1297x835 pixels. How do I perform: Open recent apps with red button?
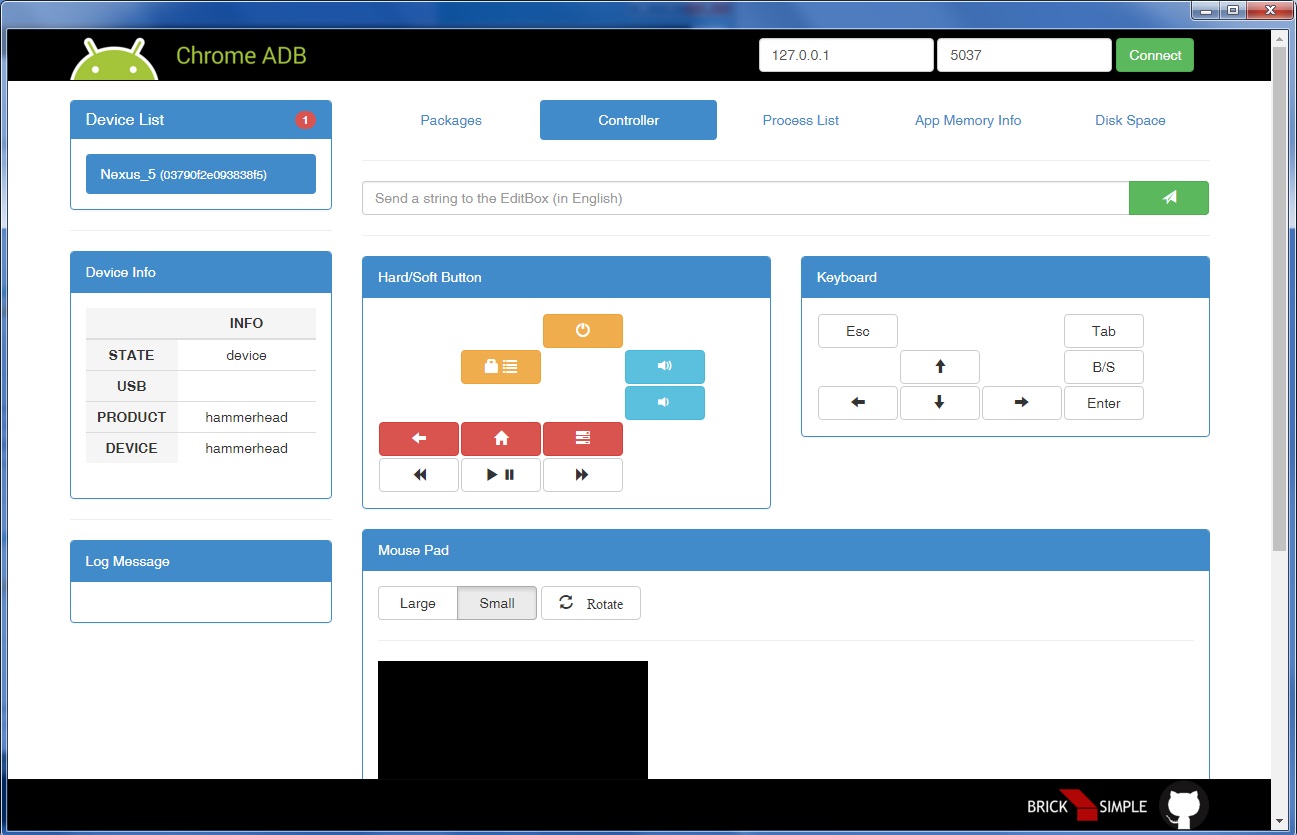coord(583,439)
